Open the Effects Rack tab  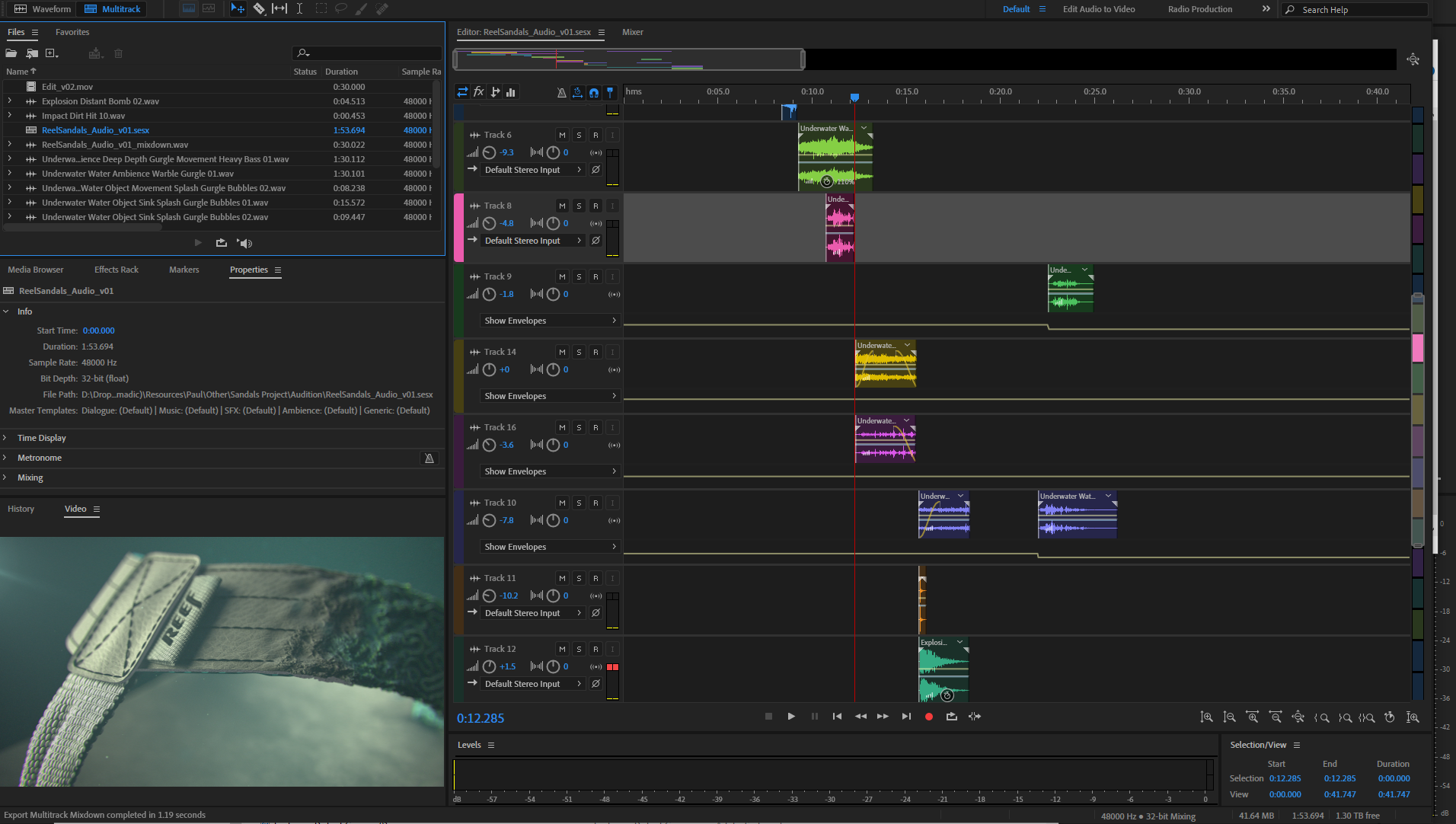coord(116,270)
